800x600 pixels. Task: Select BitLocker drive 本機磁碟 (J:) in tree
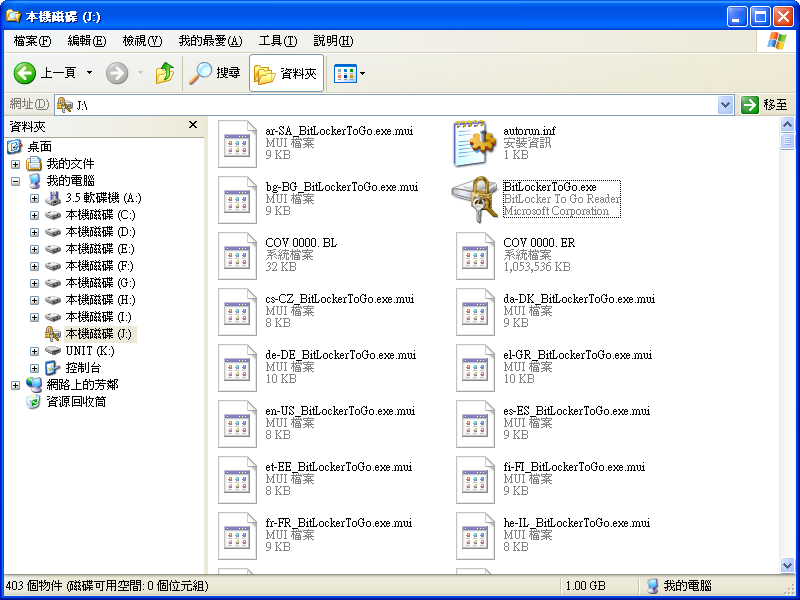[x=99, y=334]
